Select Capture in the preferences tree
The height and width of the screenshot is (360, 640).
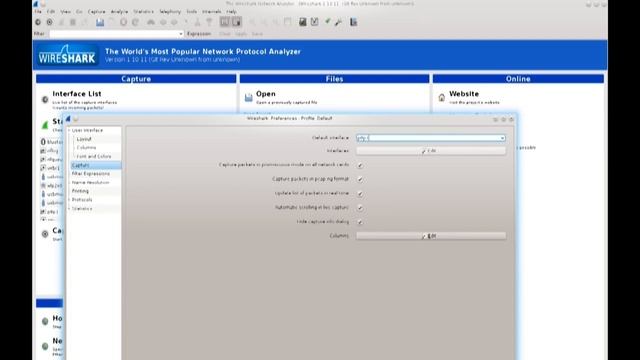pyautogui.click(x=96, y=165)
